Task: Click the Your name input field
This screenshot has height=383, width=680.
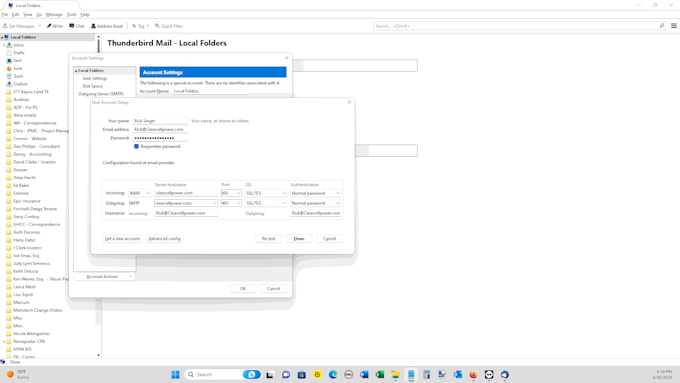Action: tap(160, 121)
